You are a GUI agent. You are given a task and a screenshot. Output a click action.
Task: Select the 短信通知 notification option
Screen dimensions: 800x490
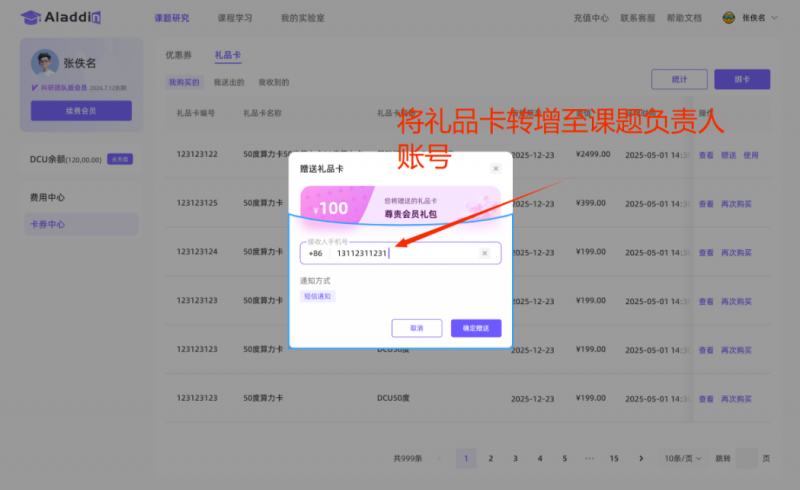click(x=319, y=296)
